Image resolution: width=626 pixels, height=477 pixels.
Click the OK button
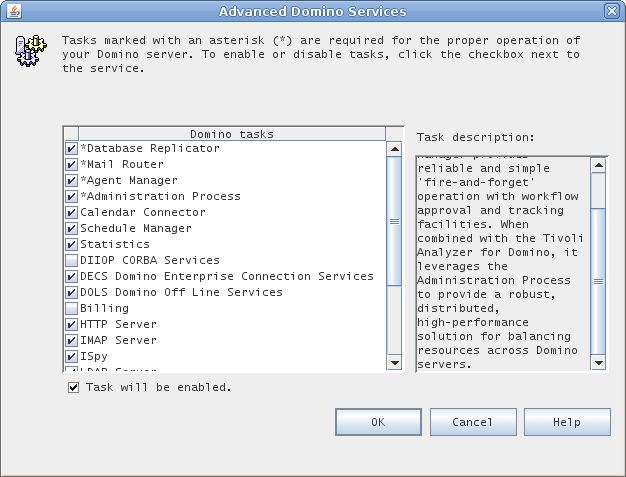pyautogui.click(x=378, y=422)
